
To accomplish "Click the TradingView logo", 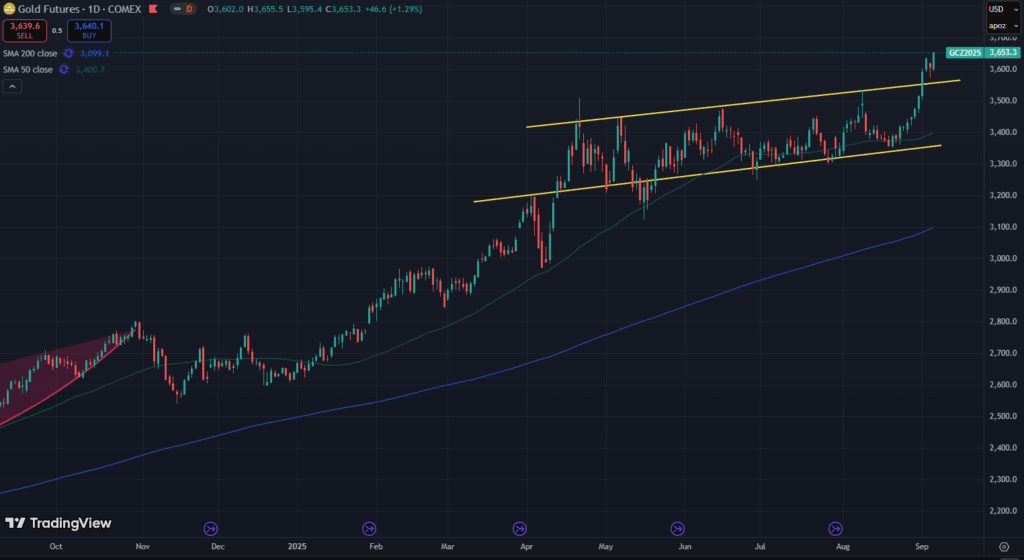I will [58, 523].
